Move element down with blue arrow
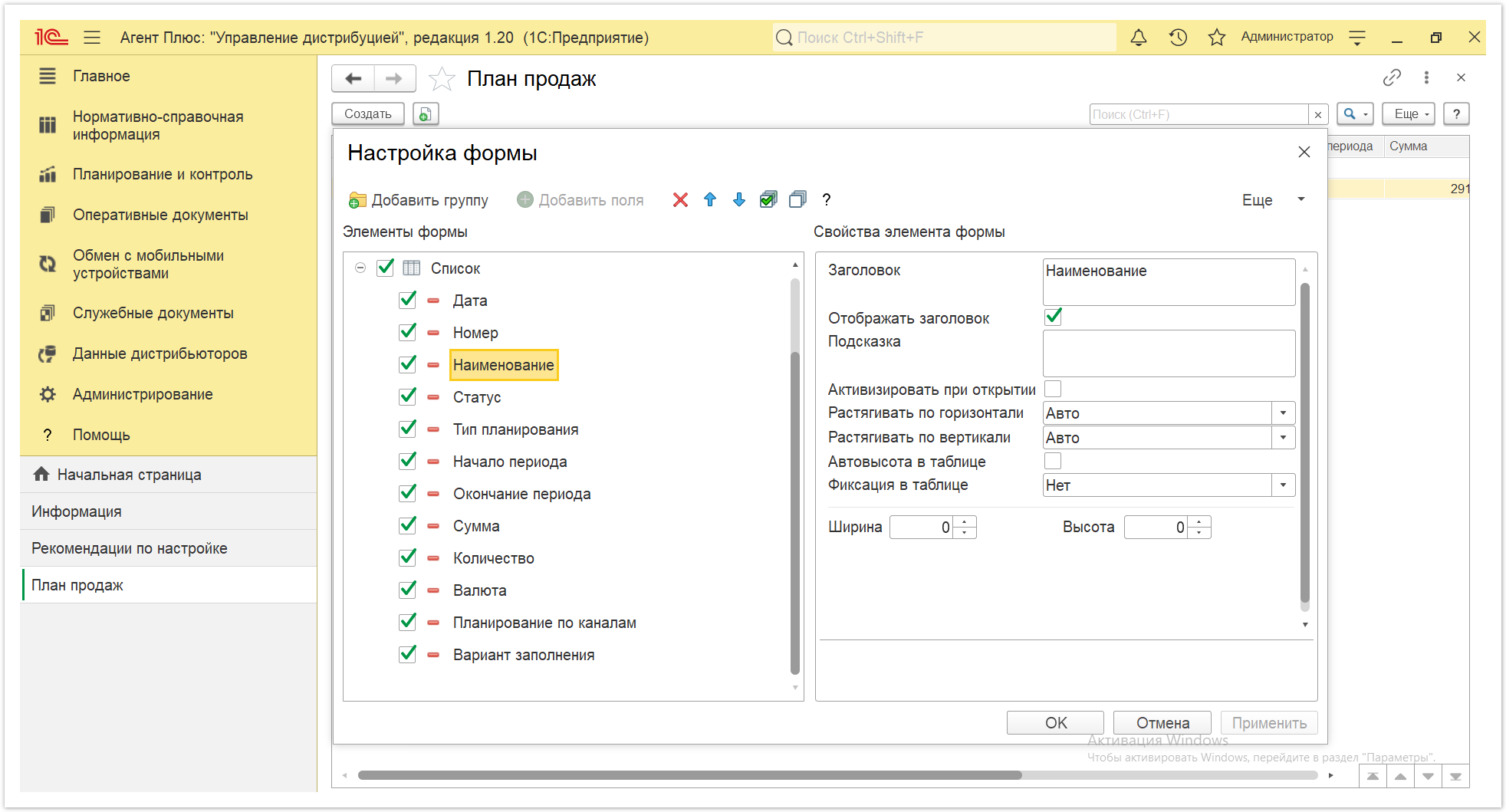Image resolution: width=1506 pixels, height=812 pixels. pos(739,199)
